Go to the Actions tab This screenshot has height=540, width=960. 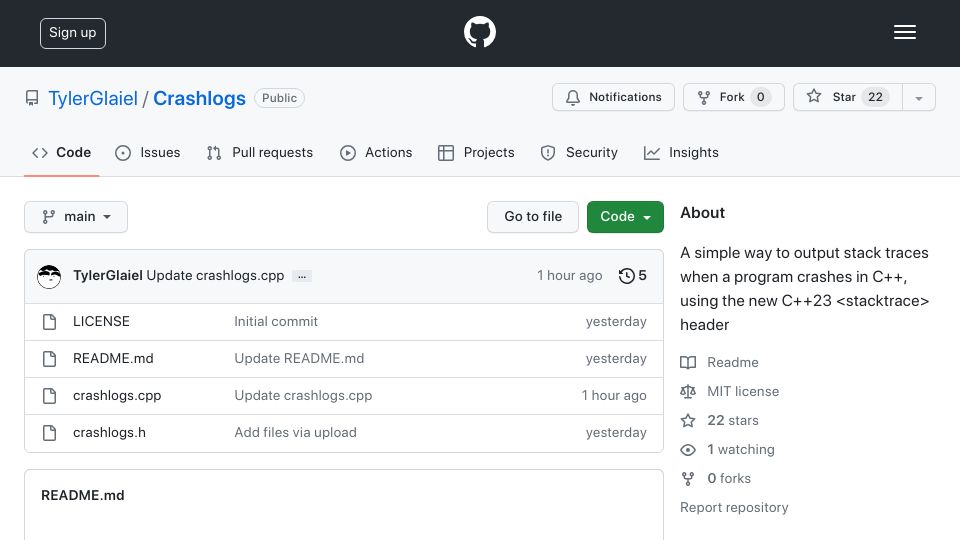pos(376,152)
